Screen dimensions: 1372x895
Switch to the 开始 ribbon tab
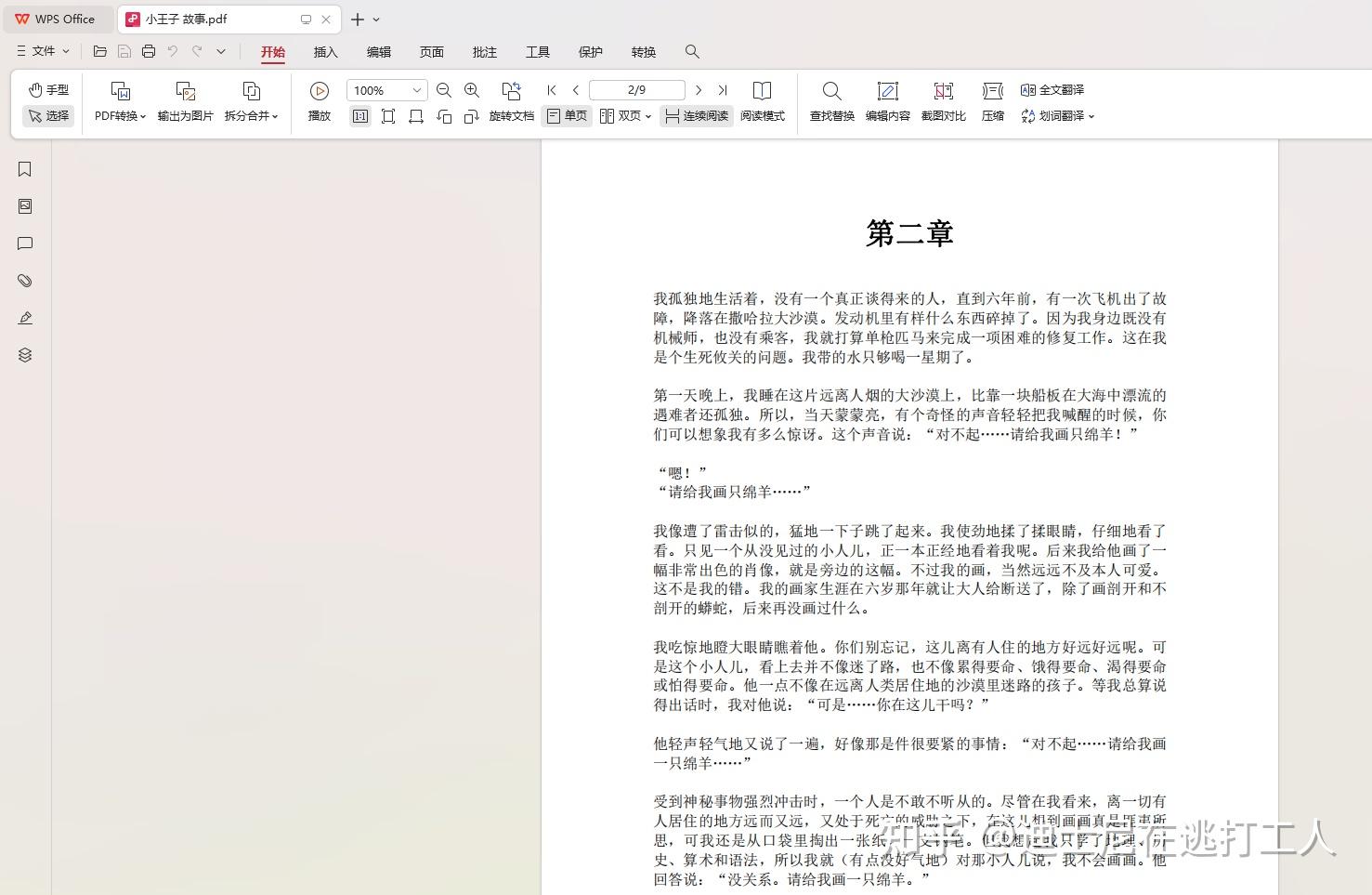point(273,52)
